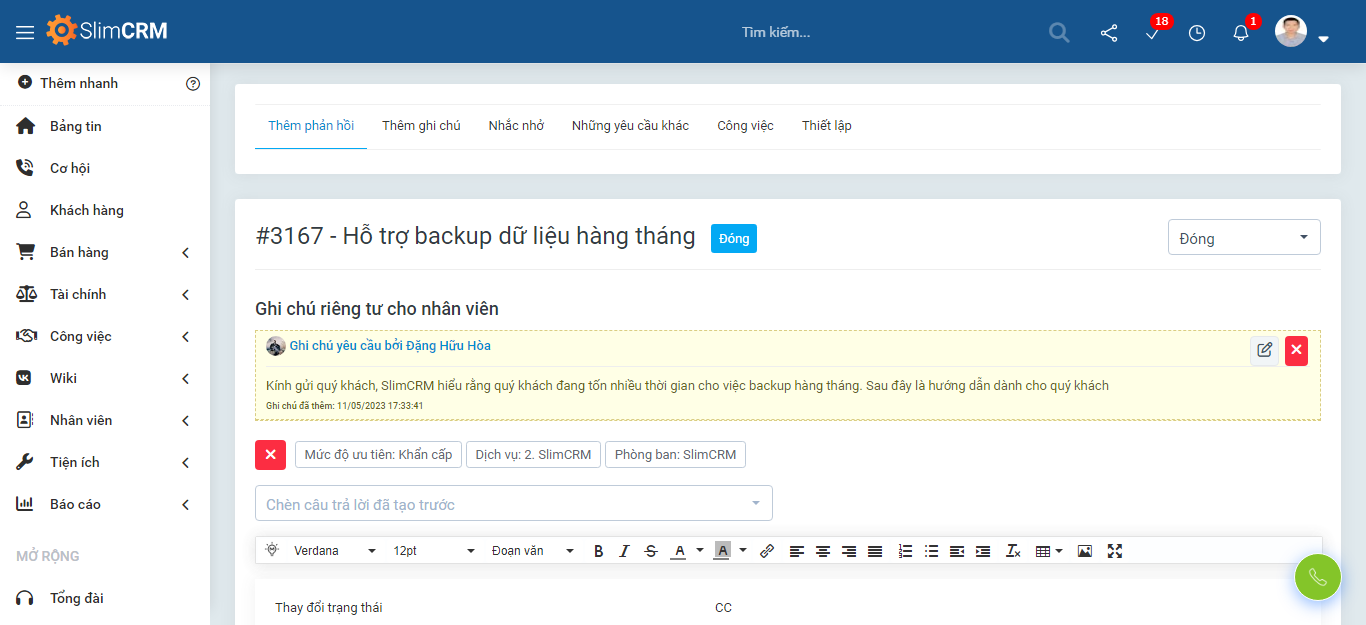This screenshot has height=625, width=1366.
Task: Insert an image in the editor
Action: pyautogui.click(x=1085, y=551)
